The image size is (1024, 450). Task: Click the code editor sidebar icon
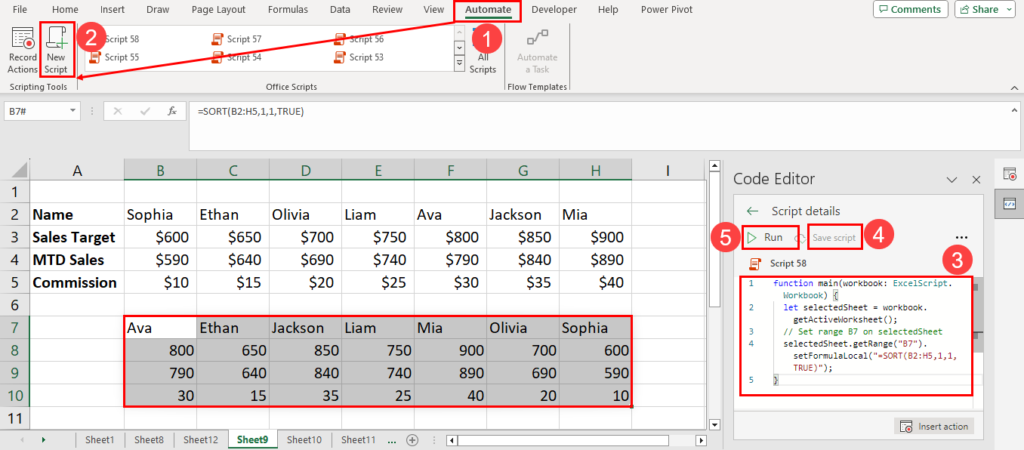1009,204
